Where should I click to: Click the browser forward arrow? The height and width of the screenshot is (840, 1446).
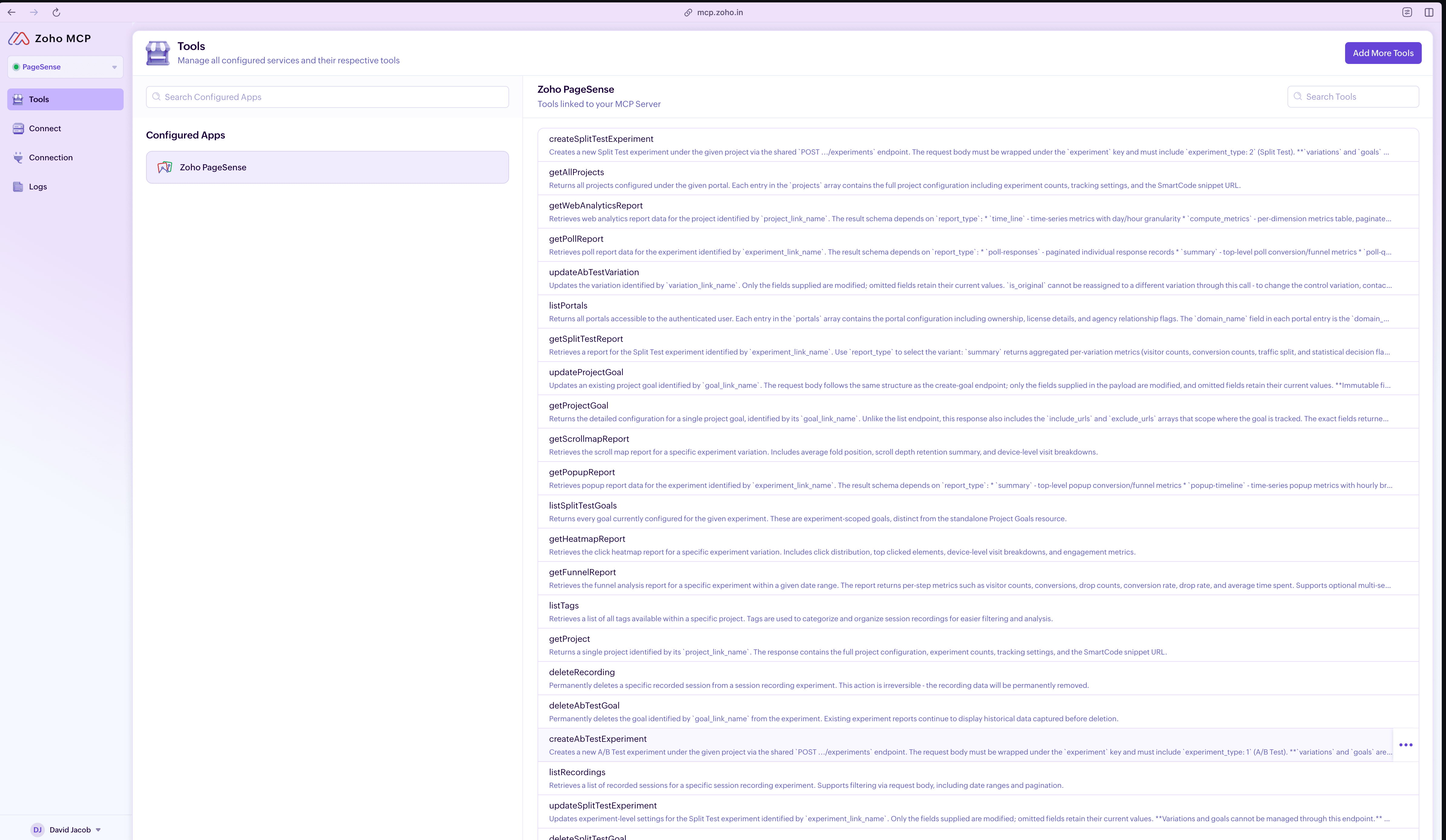coord(34,12)
